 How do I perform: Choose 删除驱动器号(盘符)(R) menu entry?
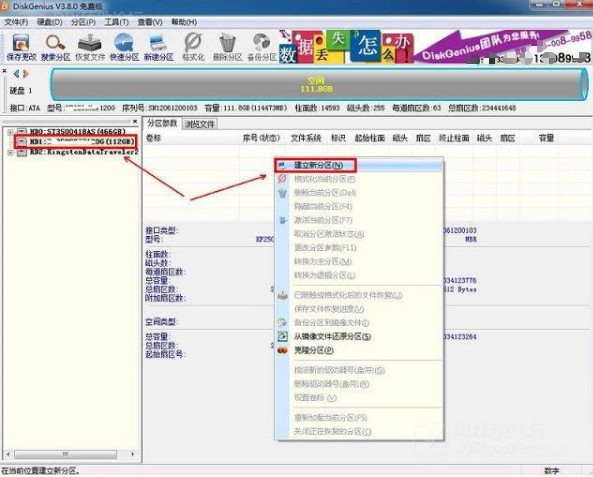[x=359, y=384]
